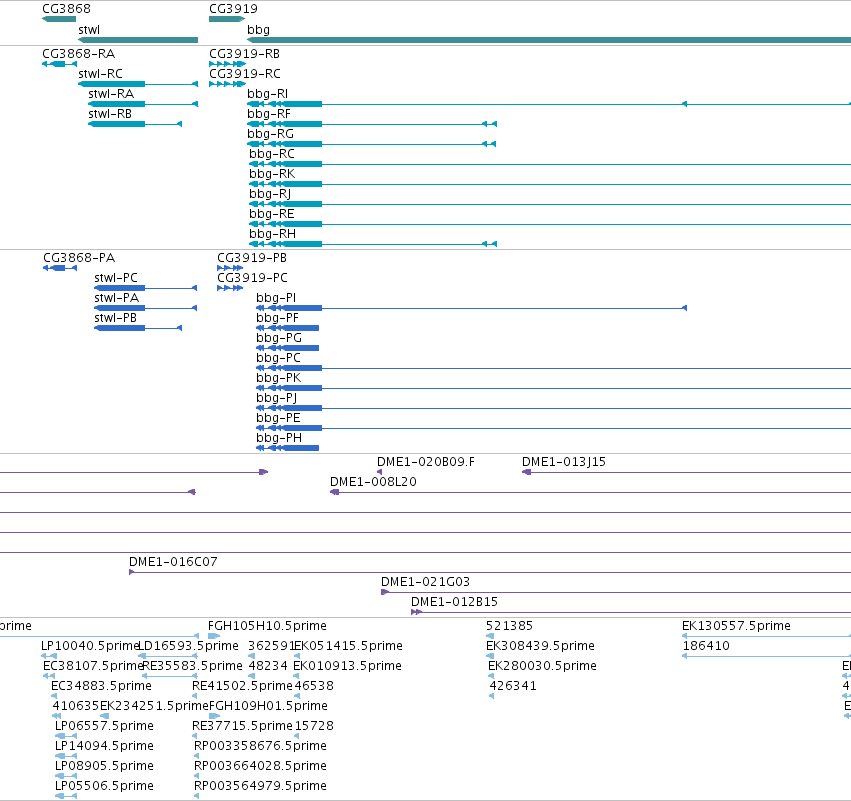
Task: Select the RP003358676.5prime EST label
Action: click(261, 746)
